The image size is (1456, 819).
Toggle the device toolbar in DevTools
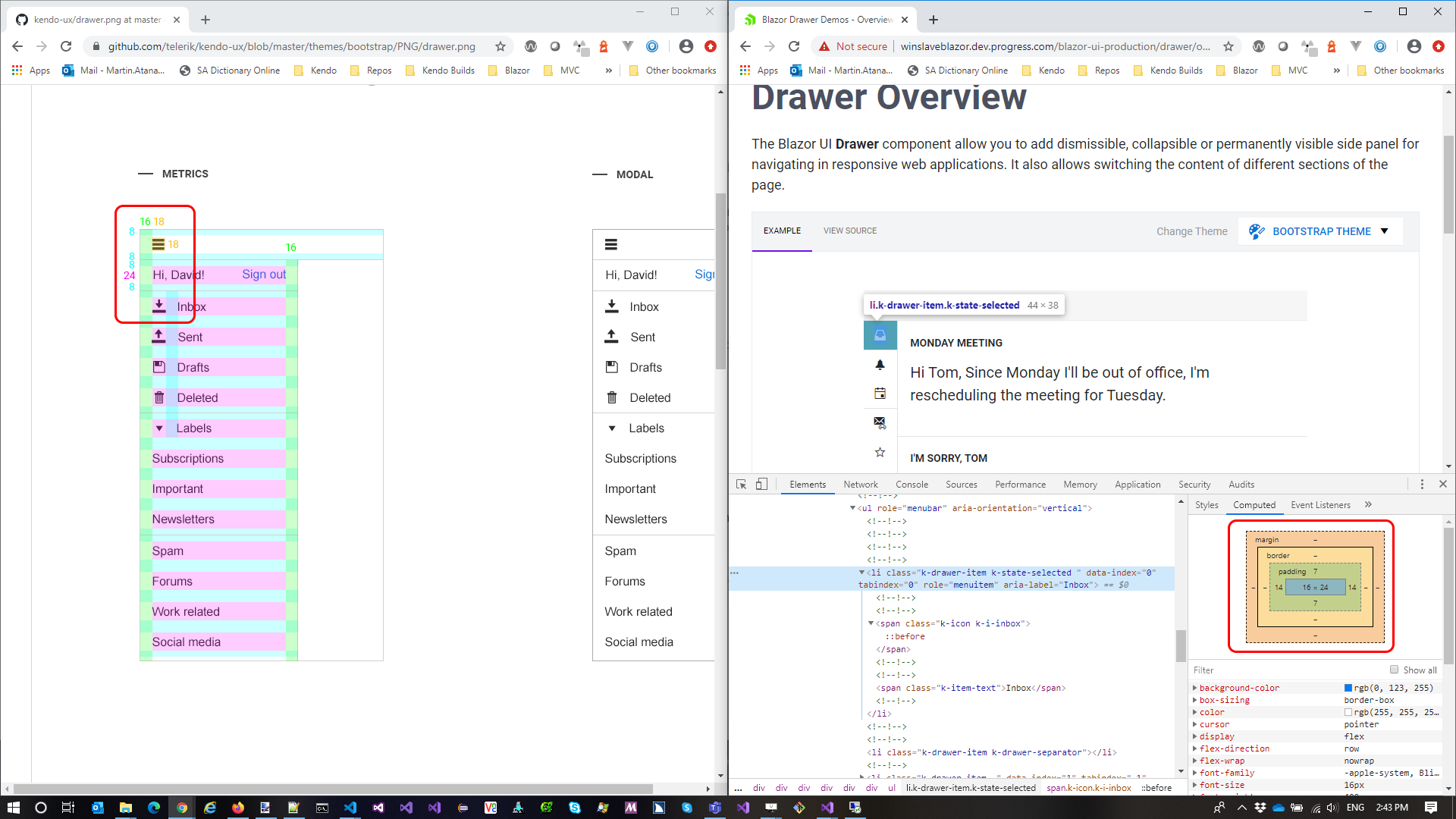761,484
